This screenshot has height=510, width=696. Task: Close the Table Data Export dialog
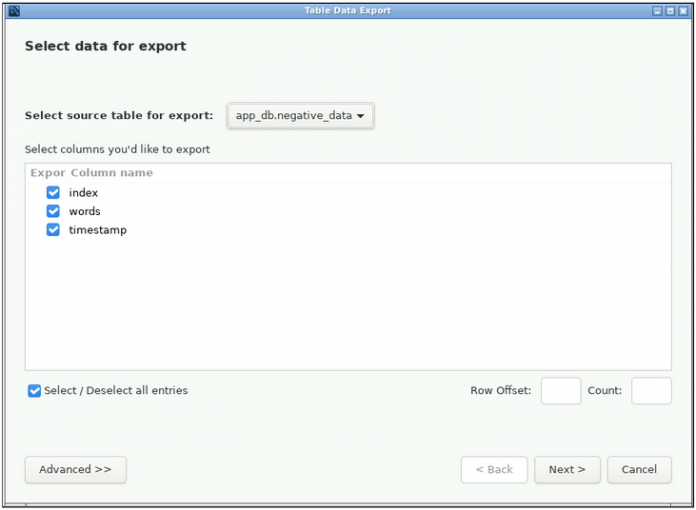point(682,11)
